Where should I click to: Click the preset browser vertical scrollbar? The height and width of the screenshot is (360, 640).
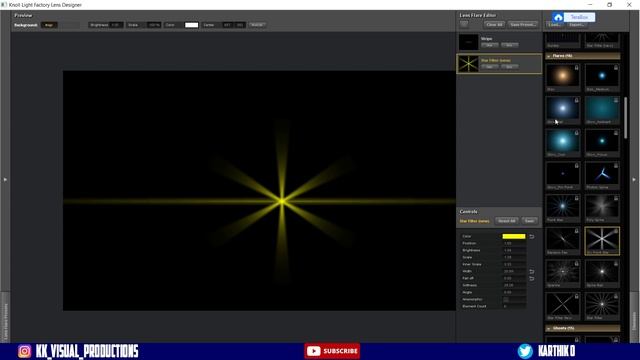tap(626, 118)
